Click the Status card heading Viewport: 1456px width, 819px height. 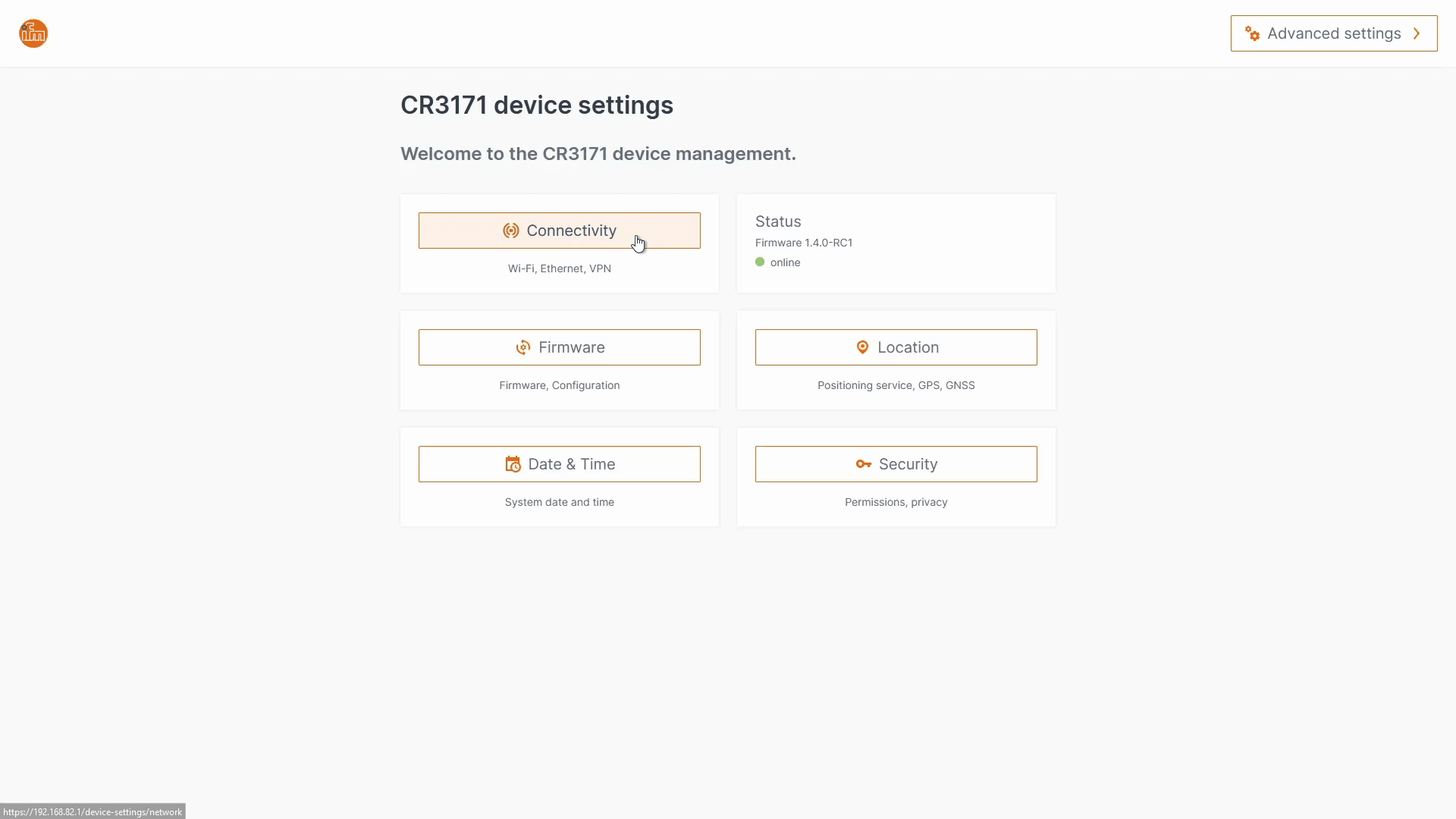click(778, 221)
